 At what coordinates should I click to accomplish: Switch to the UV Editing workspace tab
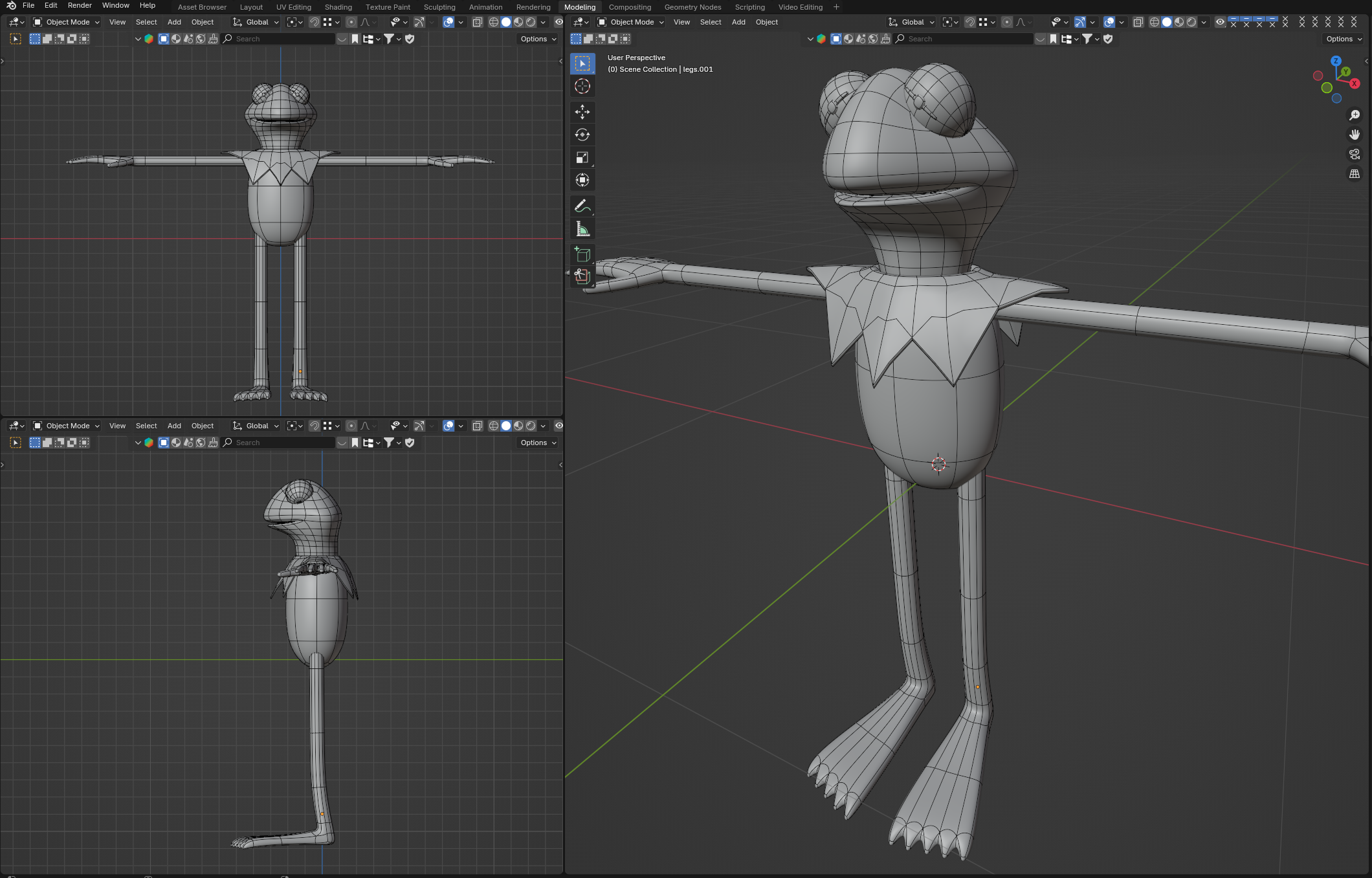tap(294, 7)
